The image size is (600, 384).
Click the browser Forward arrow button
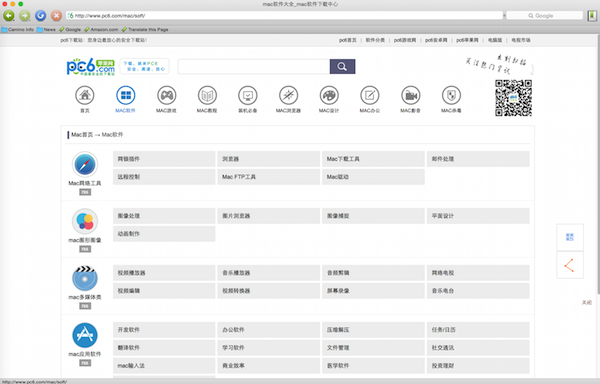25,16
